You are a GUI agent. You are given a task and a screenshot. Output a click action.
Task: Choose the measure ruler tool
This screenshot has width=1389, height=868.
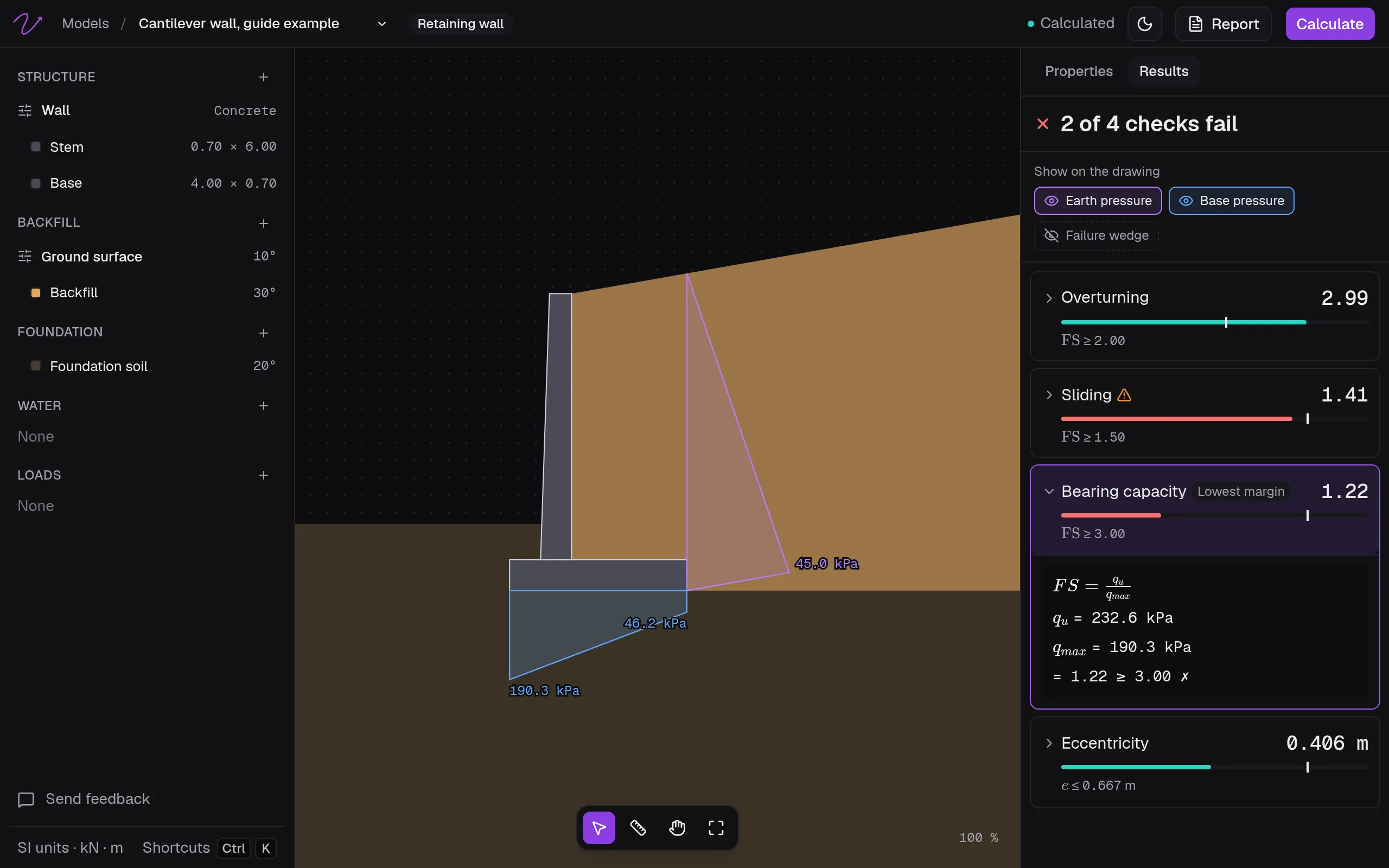point(638,827)
